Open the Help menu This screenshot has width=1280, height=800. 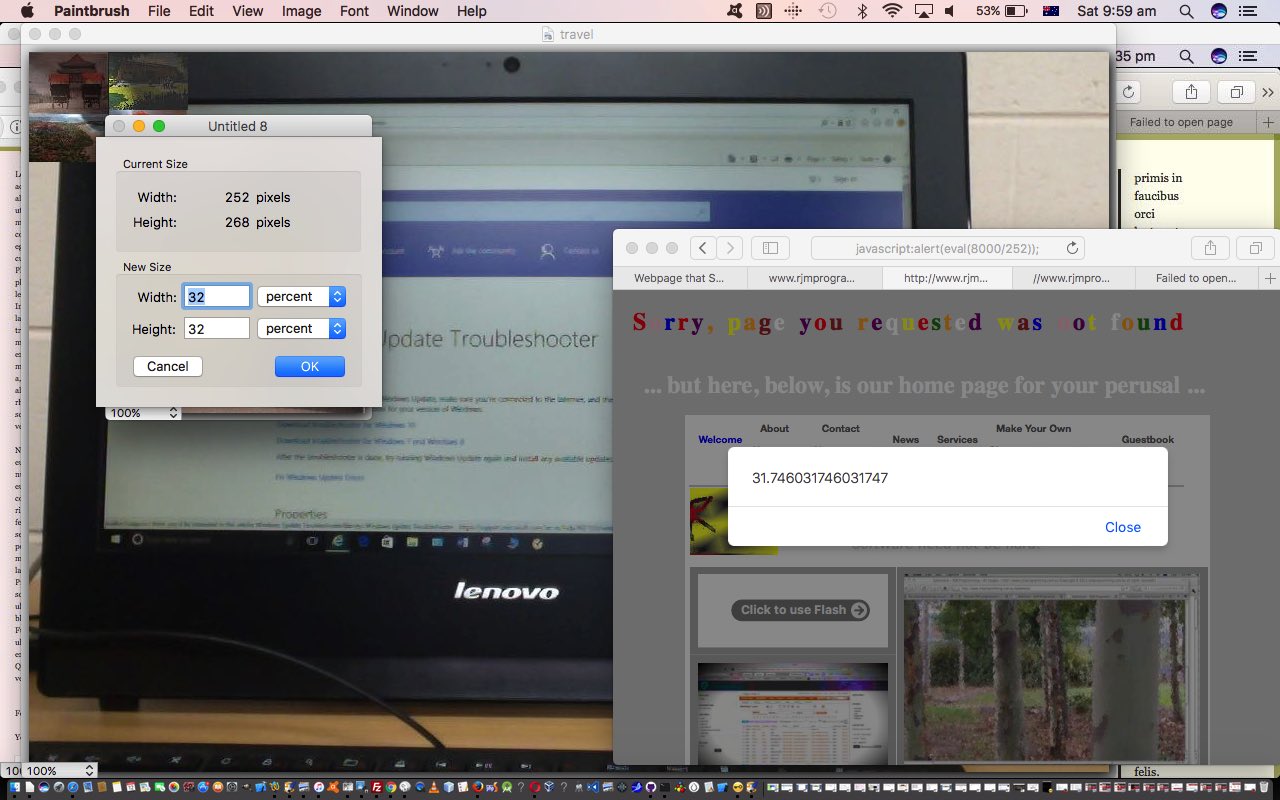point(471,11)
